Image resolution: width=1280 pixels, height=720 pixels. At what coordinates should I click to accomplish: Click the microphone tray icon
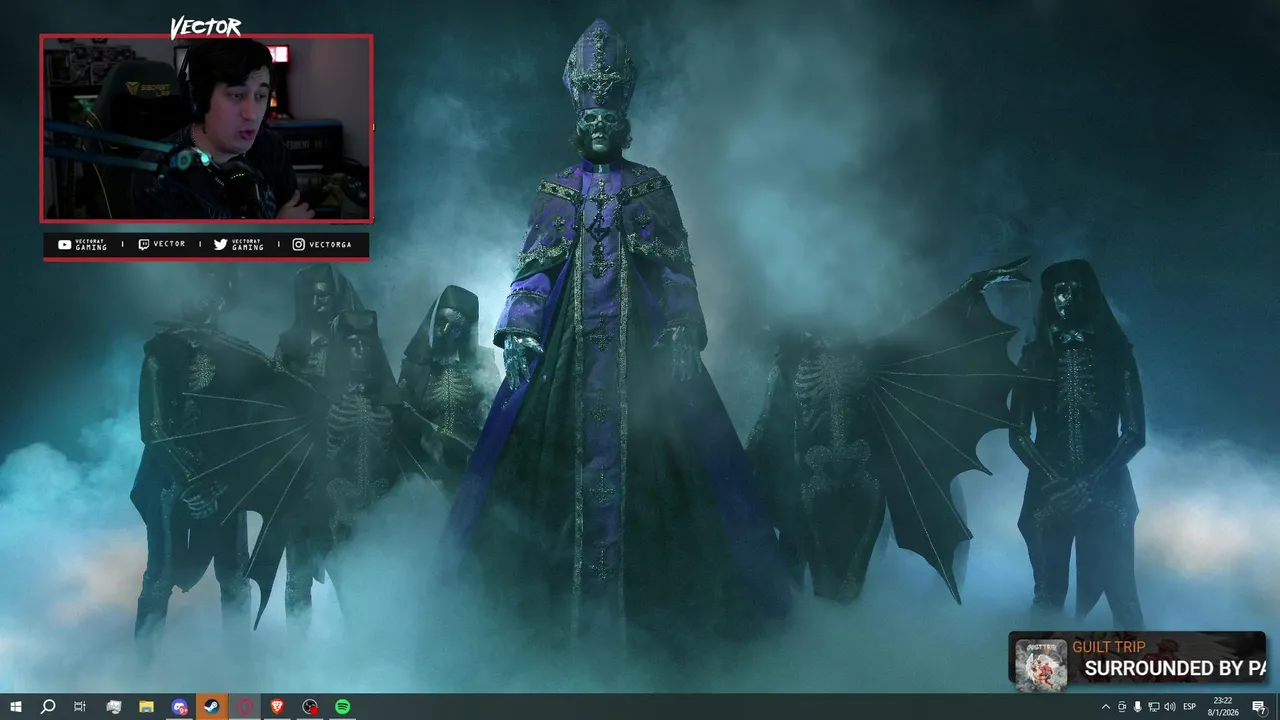[x=1138, y=707]
